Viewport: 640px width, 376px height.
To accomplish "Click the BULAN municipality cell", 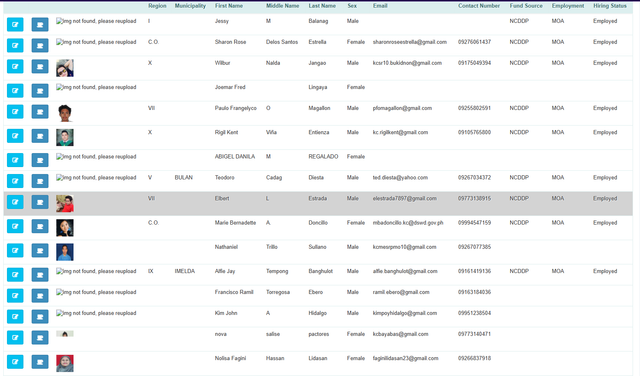I will 184,178.
